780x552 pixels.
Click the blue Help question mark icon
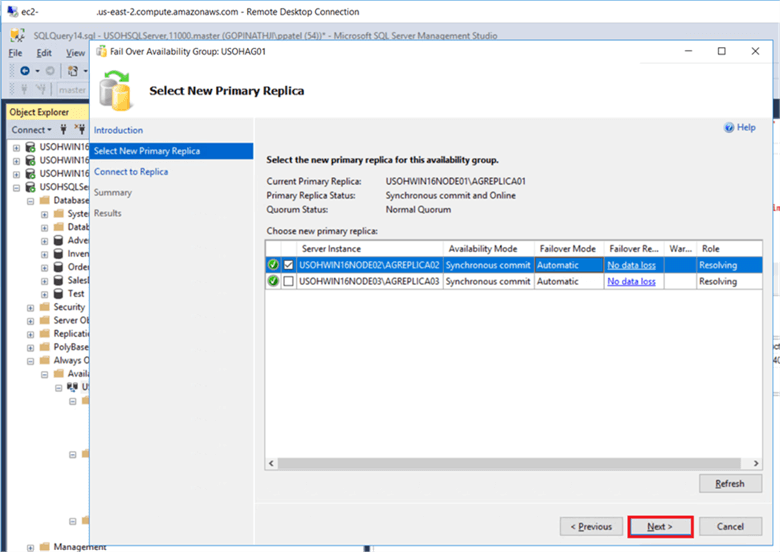(729, 128)
